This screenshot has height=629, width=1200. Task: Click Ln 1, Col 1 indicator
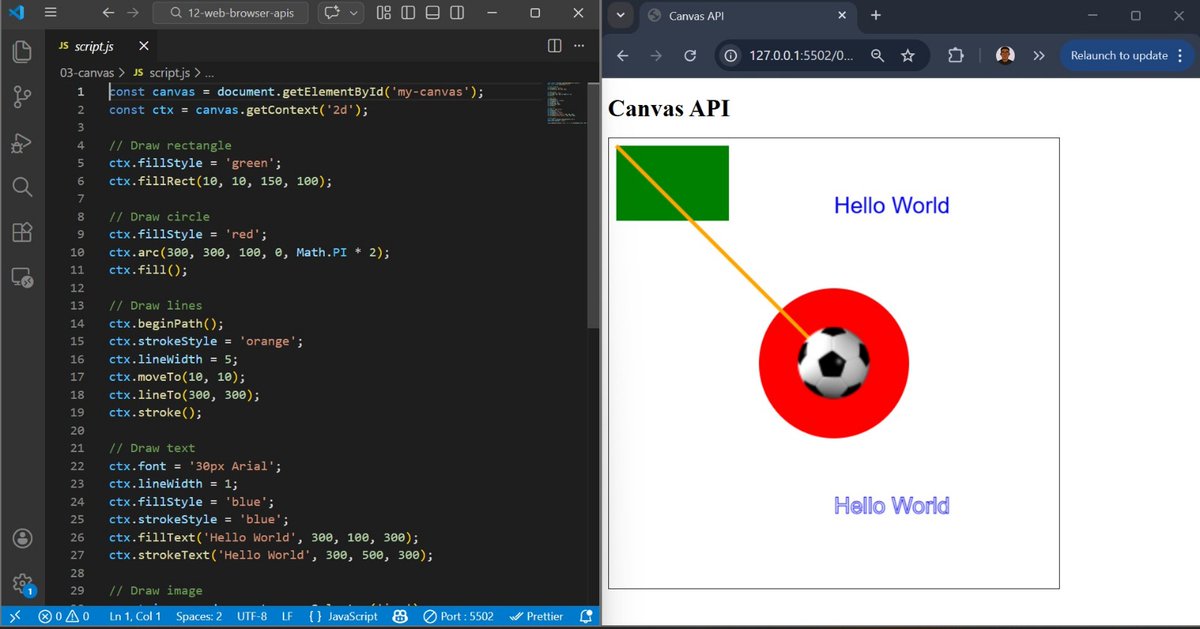[x=135, y=616]
